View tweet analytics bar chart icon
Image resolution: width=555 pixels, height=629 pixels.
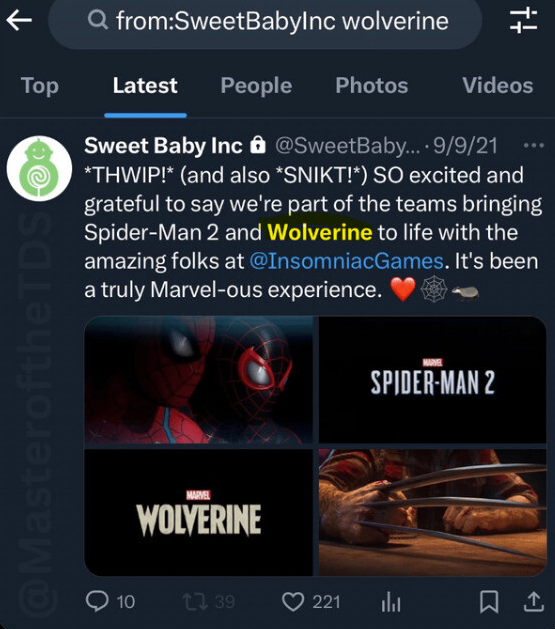point(391,602)
